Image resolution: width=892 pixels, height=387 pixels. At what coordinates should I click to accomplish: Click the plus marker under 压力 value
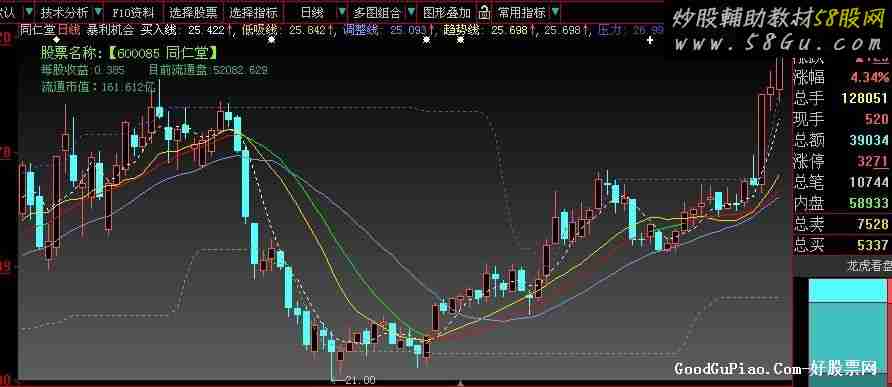click(x=651, y=40)
